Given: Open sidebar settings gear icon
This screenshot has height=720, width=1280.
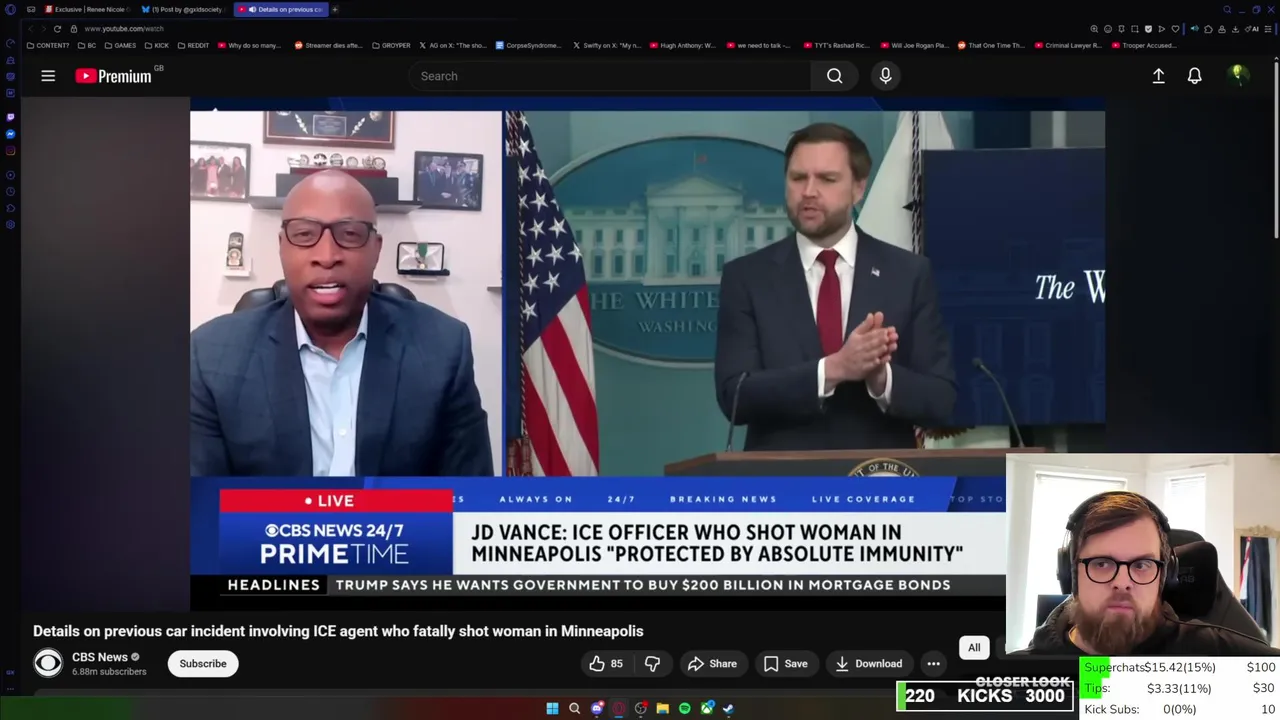Looking at the screenshot, I should click(x=10, y=225).
